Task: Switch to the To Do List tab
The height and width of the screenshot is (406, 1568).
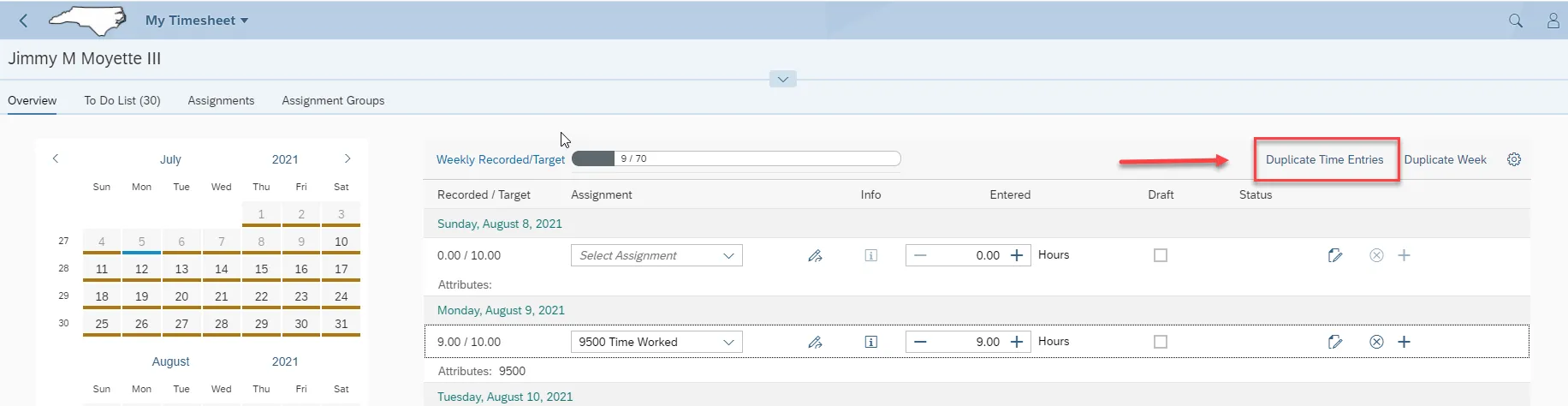Action: pyautogui.click(x=122, y=100)
